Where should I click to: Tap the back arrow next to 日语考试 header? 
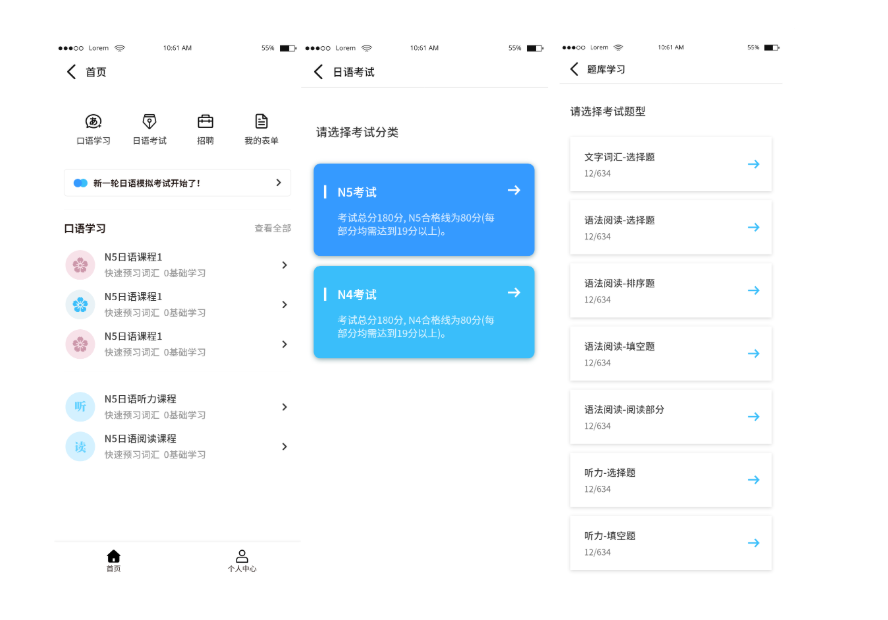(318, 72)
